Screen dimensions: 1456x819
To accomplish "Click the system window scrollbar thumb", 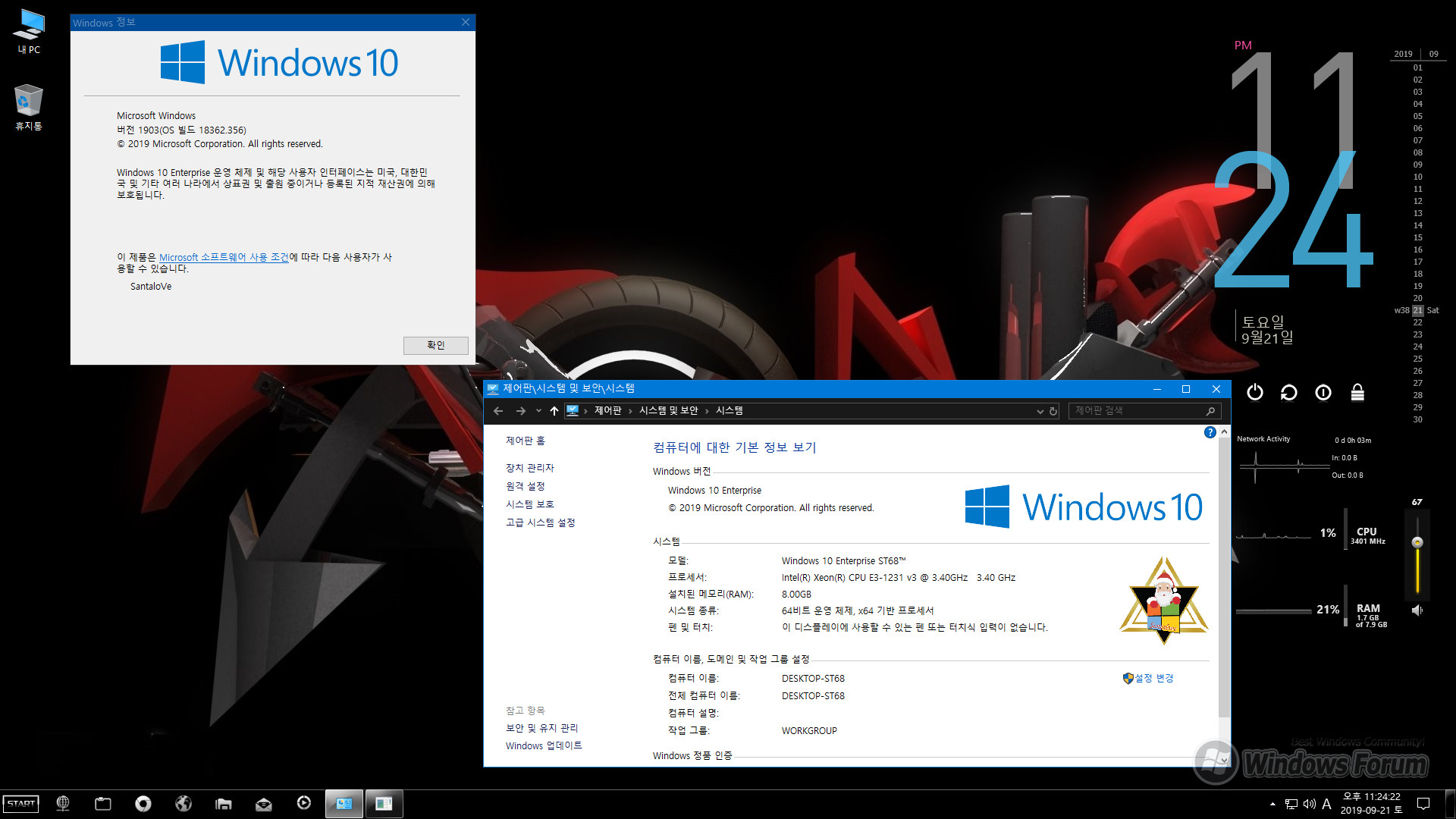I will point(1223,578).
